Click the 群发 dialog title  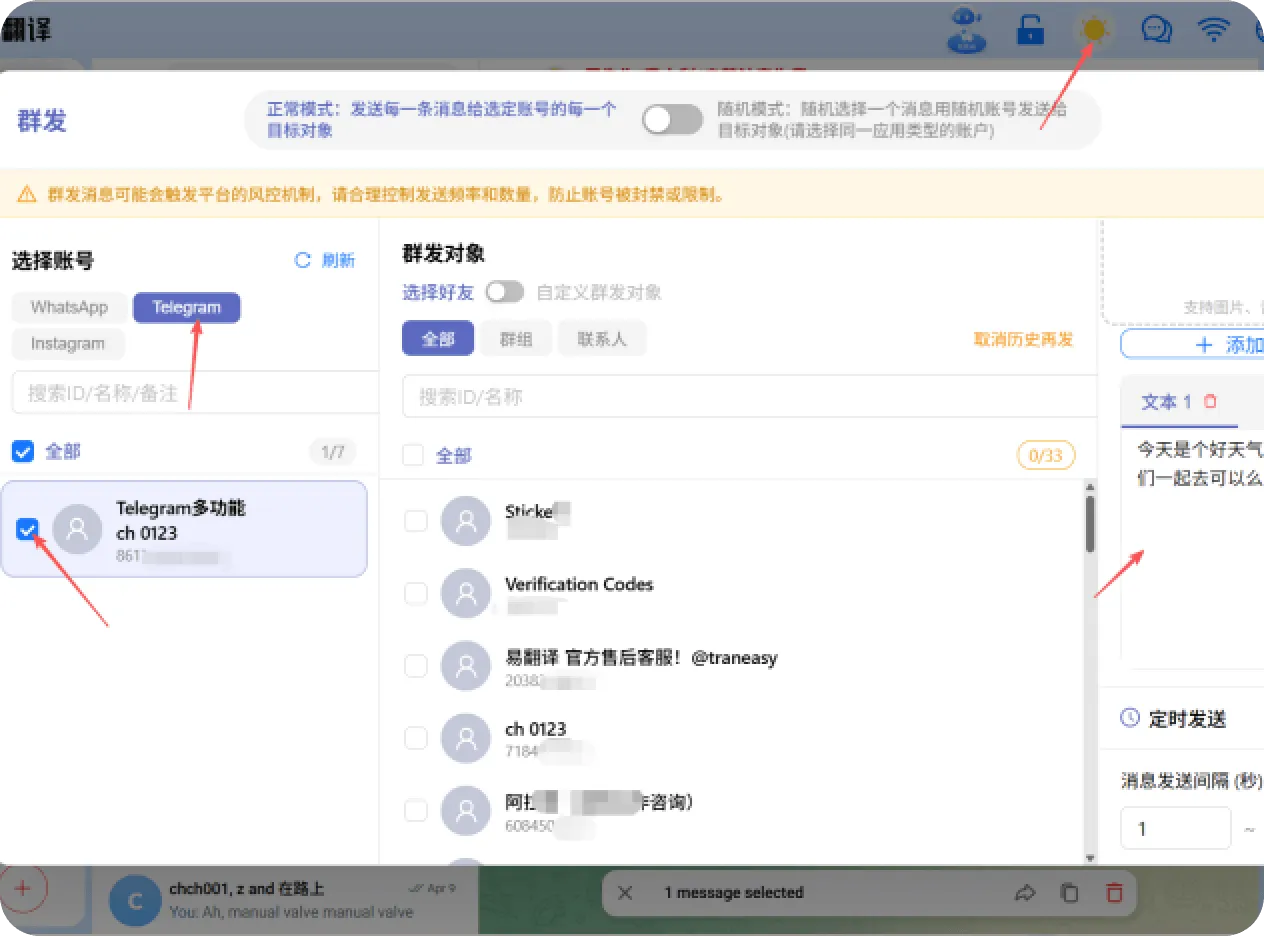pos(42,120)
